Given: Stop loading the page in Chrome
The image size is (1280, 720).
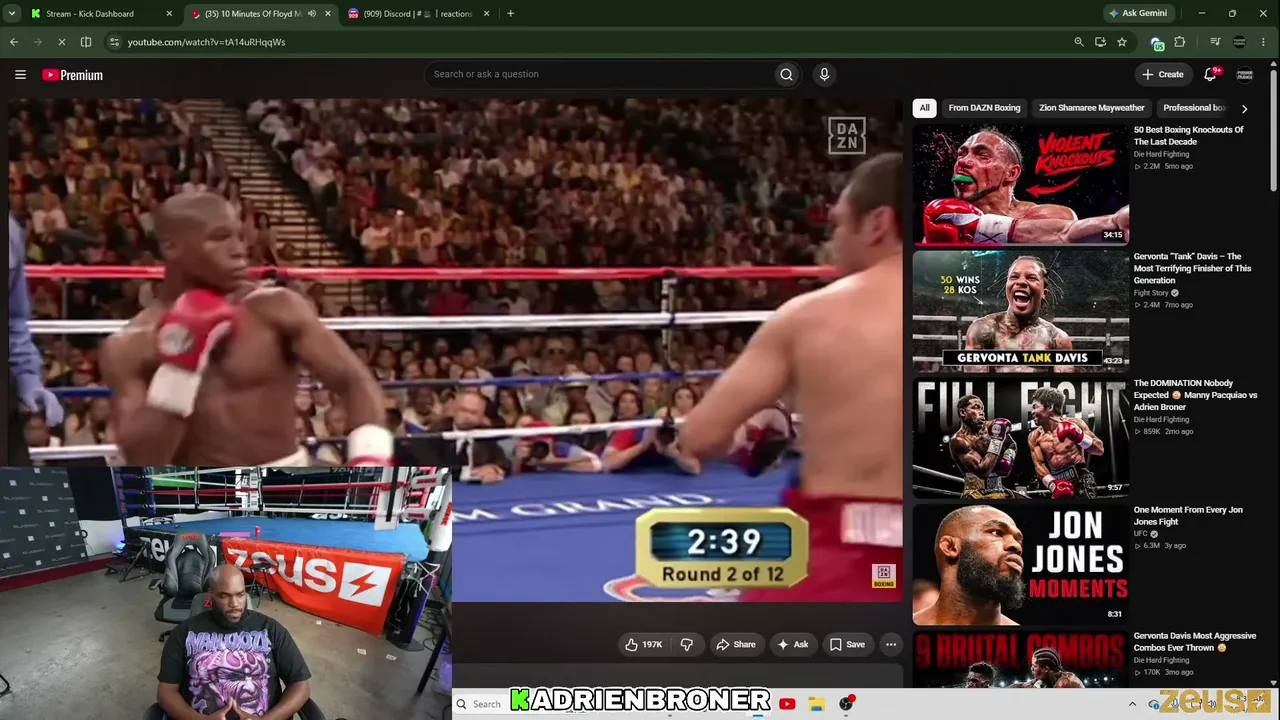Looking at the screenshot, I should click(x=60, y=42).
